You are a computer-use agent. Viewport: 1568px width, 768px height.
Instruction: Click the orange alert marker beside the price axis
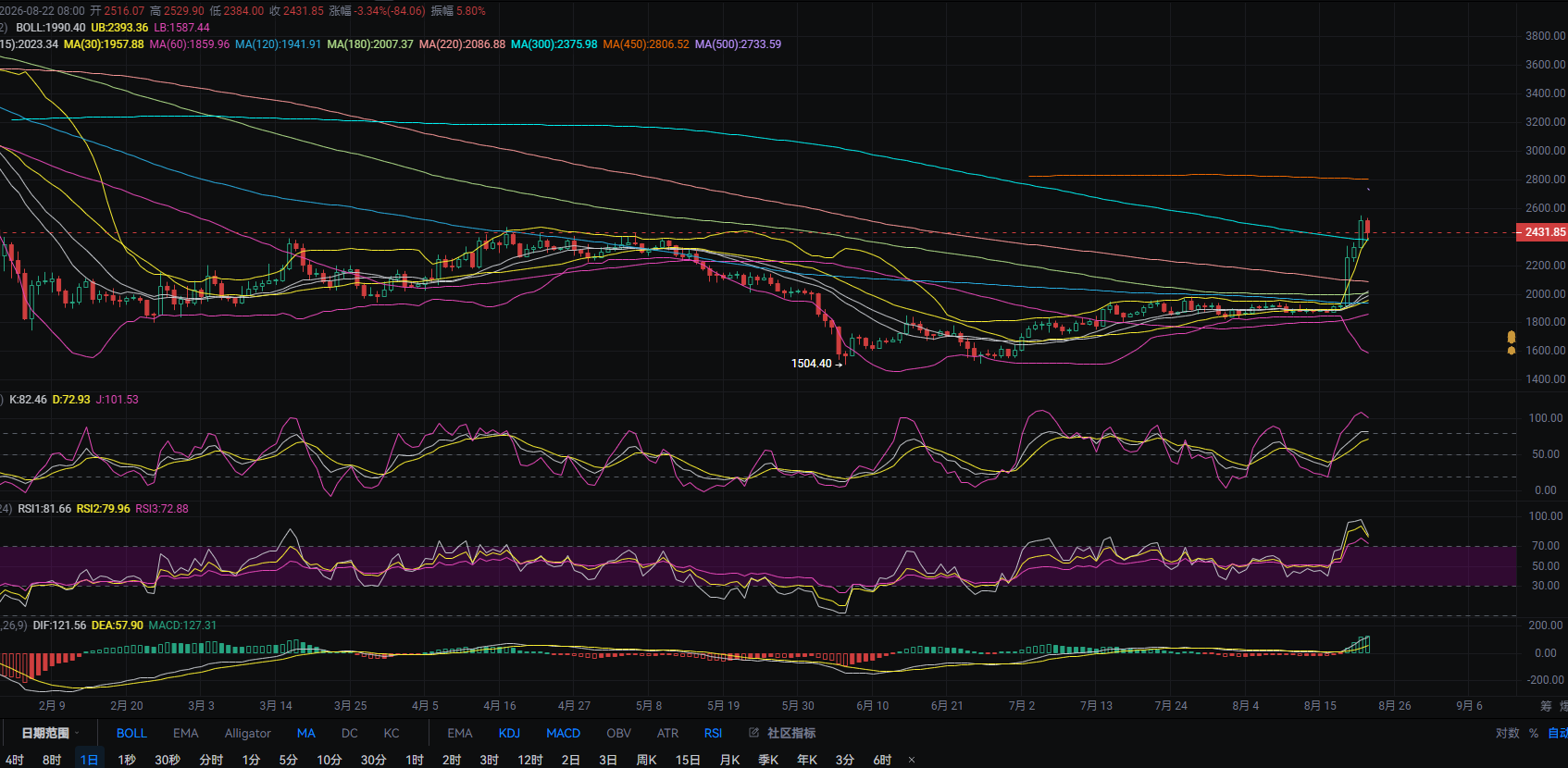[x=1511, y=343]
